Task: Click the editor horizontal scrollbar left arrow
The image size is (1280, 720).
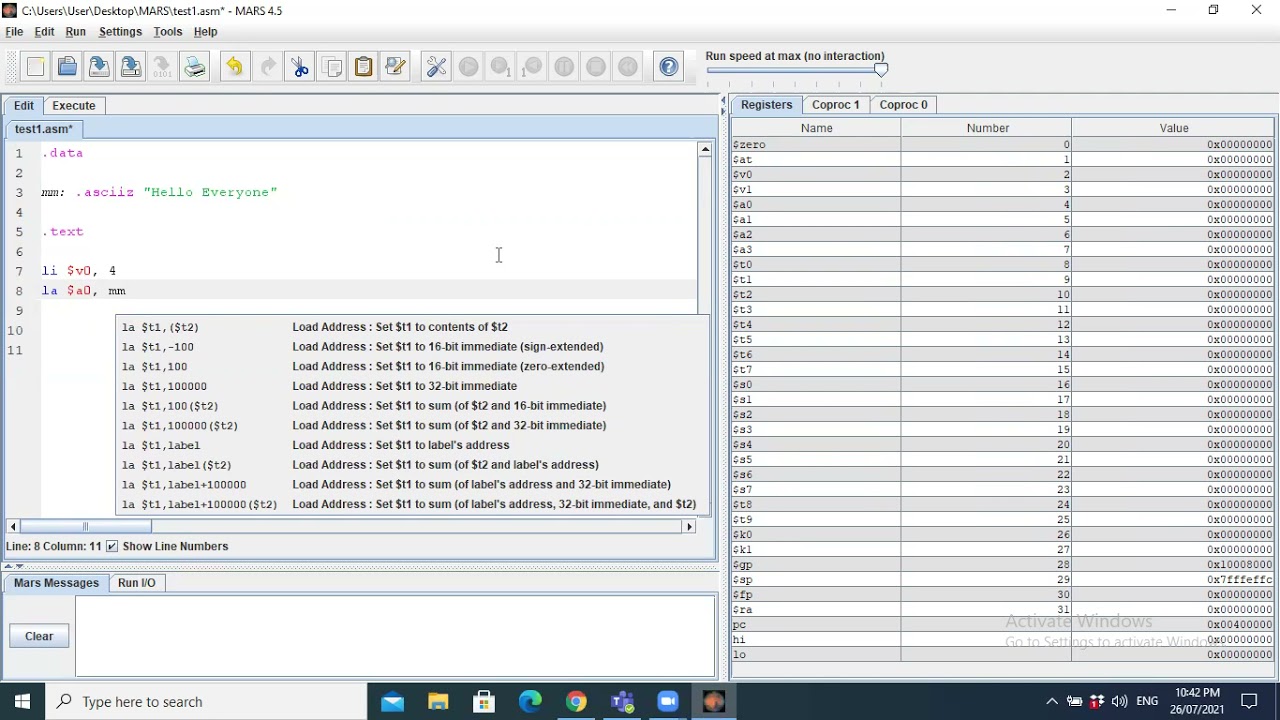Action: point(13,526)
